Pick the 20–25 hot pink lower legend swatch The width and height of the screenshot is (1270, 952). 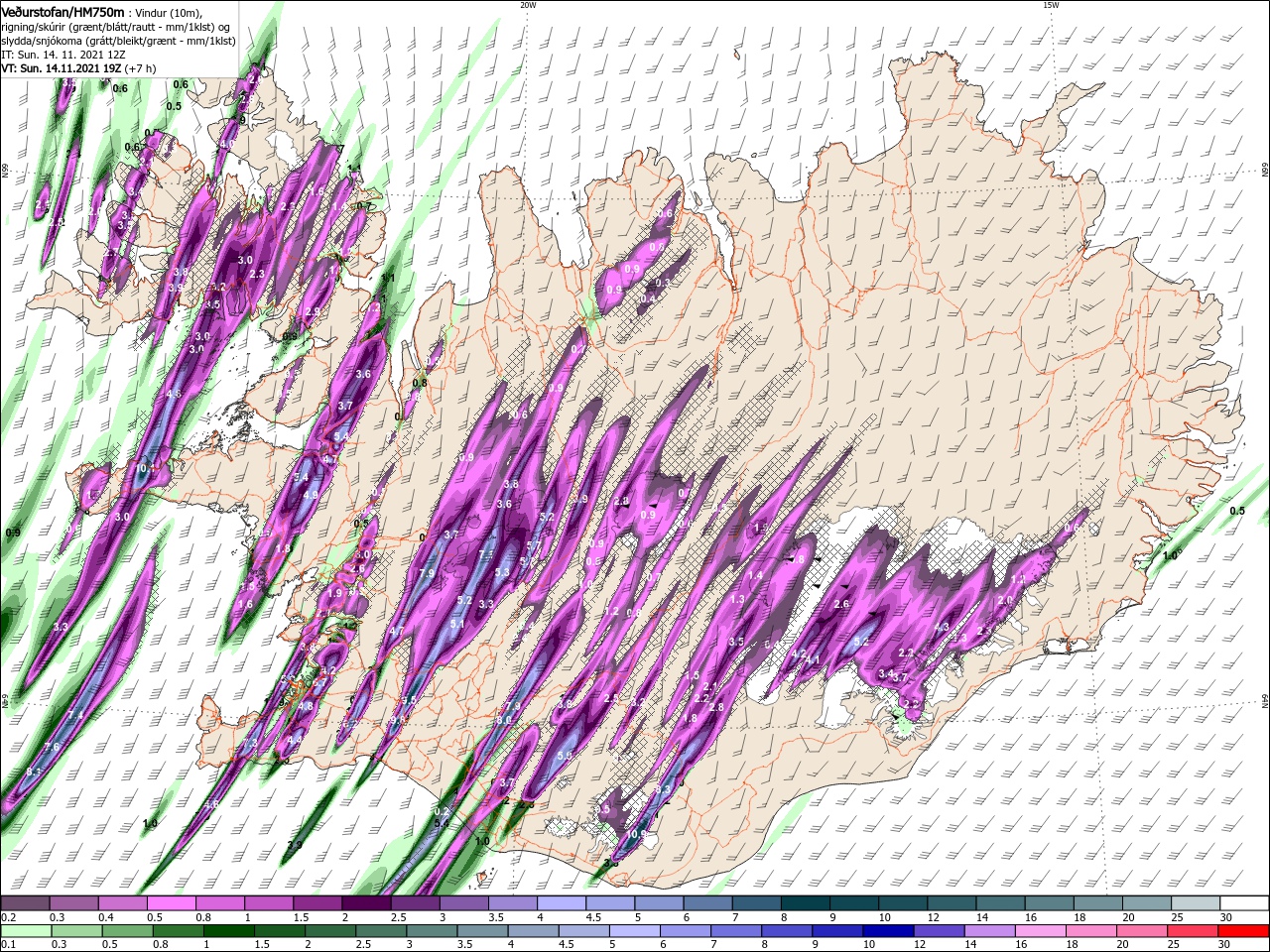click(x=1144, y=930)
